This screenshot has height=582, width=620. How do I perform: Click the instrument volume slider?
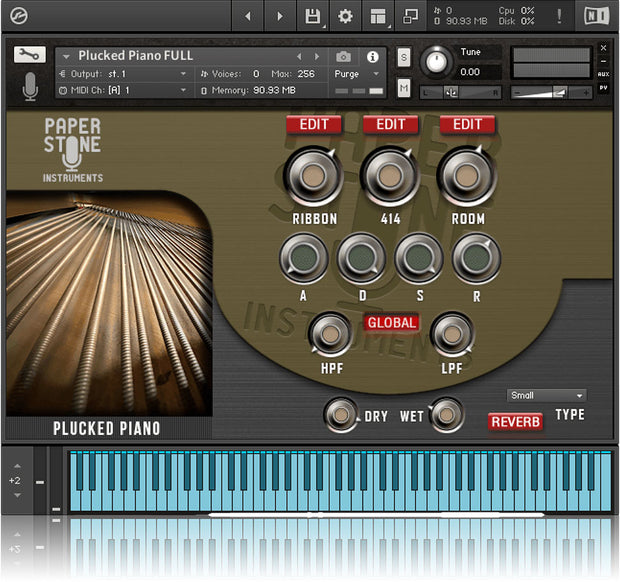click(x=551, y=93)
